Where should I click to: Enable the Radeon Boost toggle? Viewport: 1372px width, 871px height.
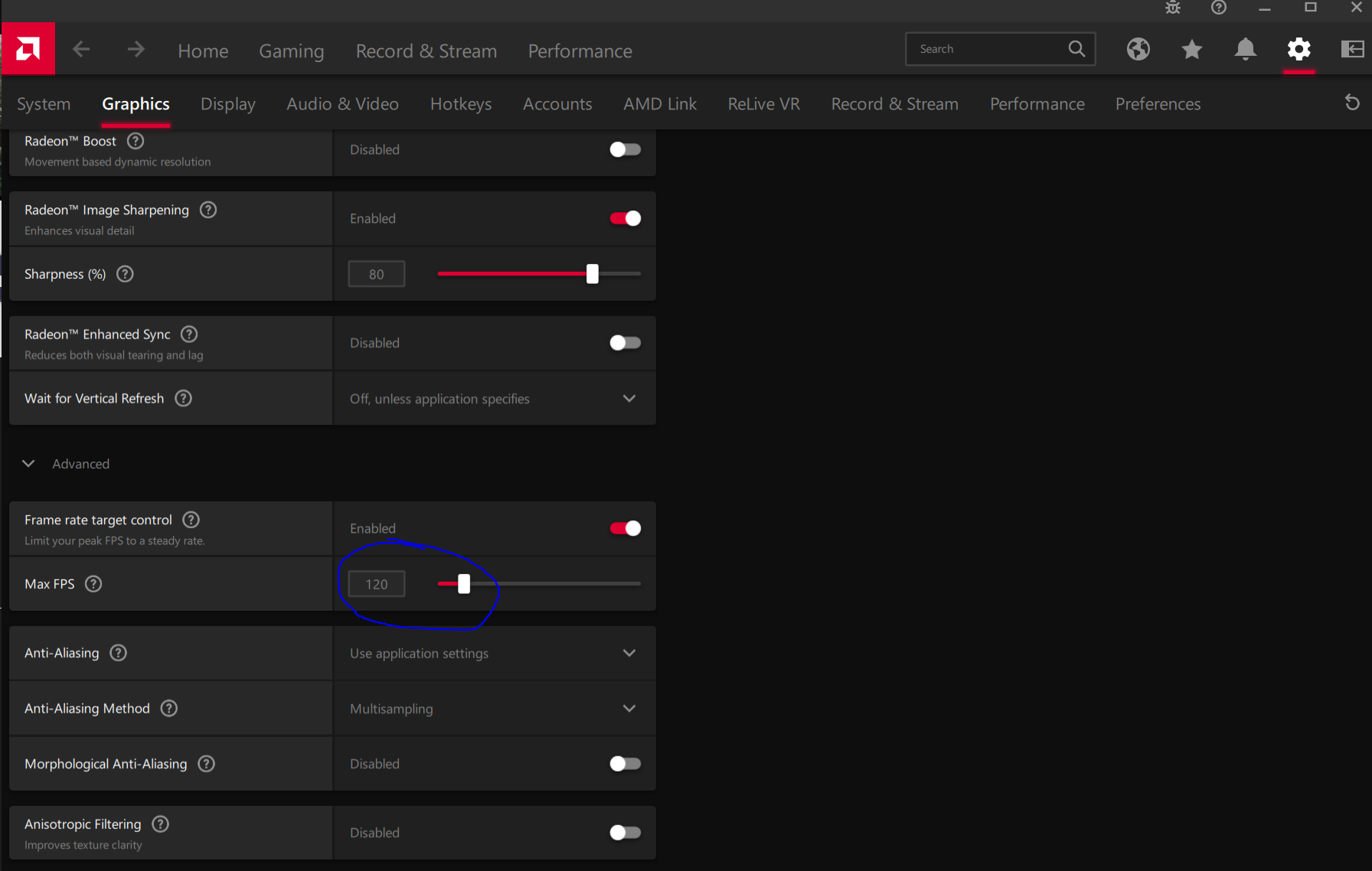pyautogui.click(x=625, y=149)
